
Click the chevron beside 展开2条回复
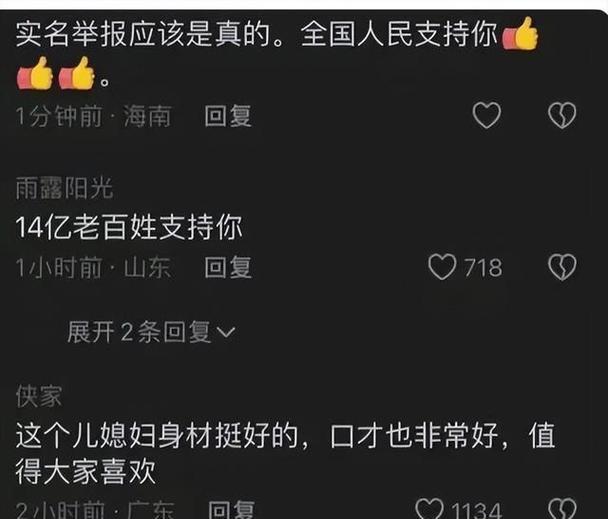pyautogui.click(x=226, y=332)
